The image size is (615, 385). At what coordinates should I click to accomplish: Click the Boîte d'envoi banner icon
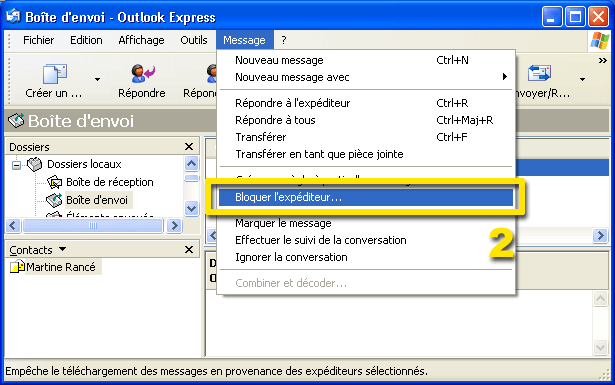point(16,120)
